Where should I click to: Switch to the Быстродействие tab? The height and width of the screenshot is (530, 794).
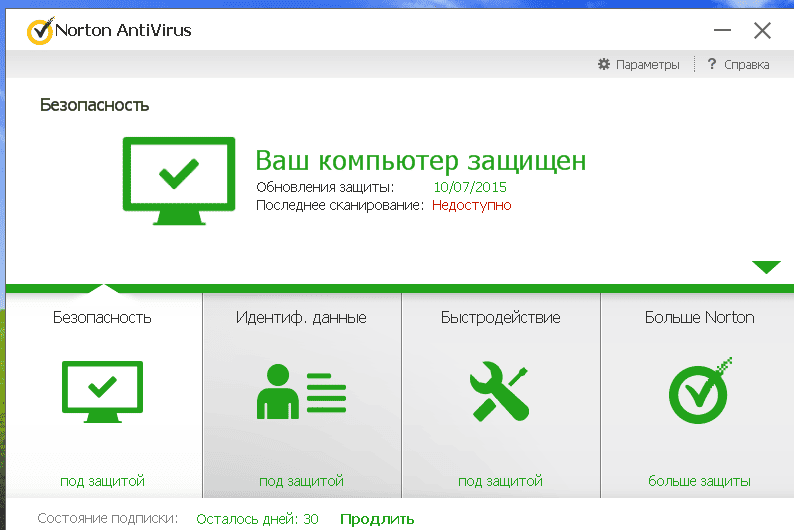point(500,317)
